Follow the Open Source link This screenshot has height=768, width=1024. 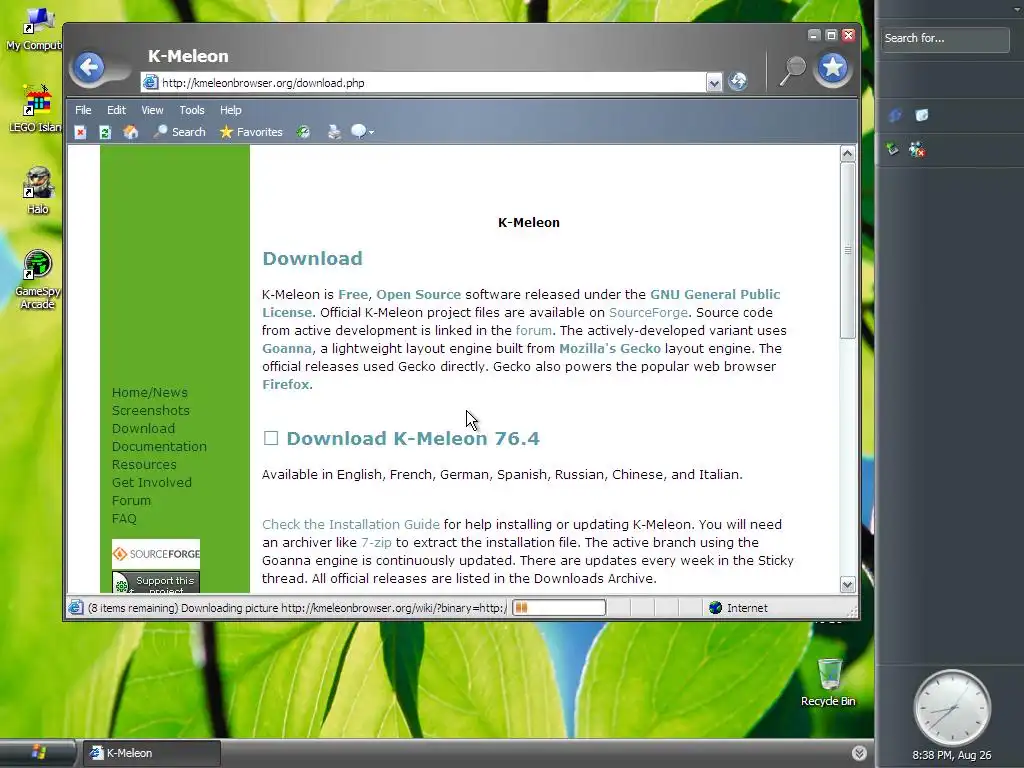pyautogui.click(x=419, y=295)
